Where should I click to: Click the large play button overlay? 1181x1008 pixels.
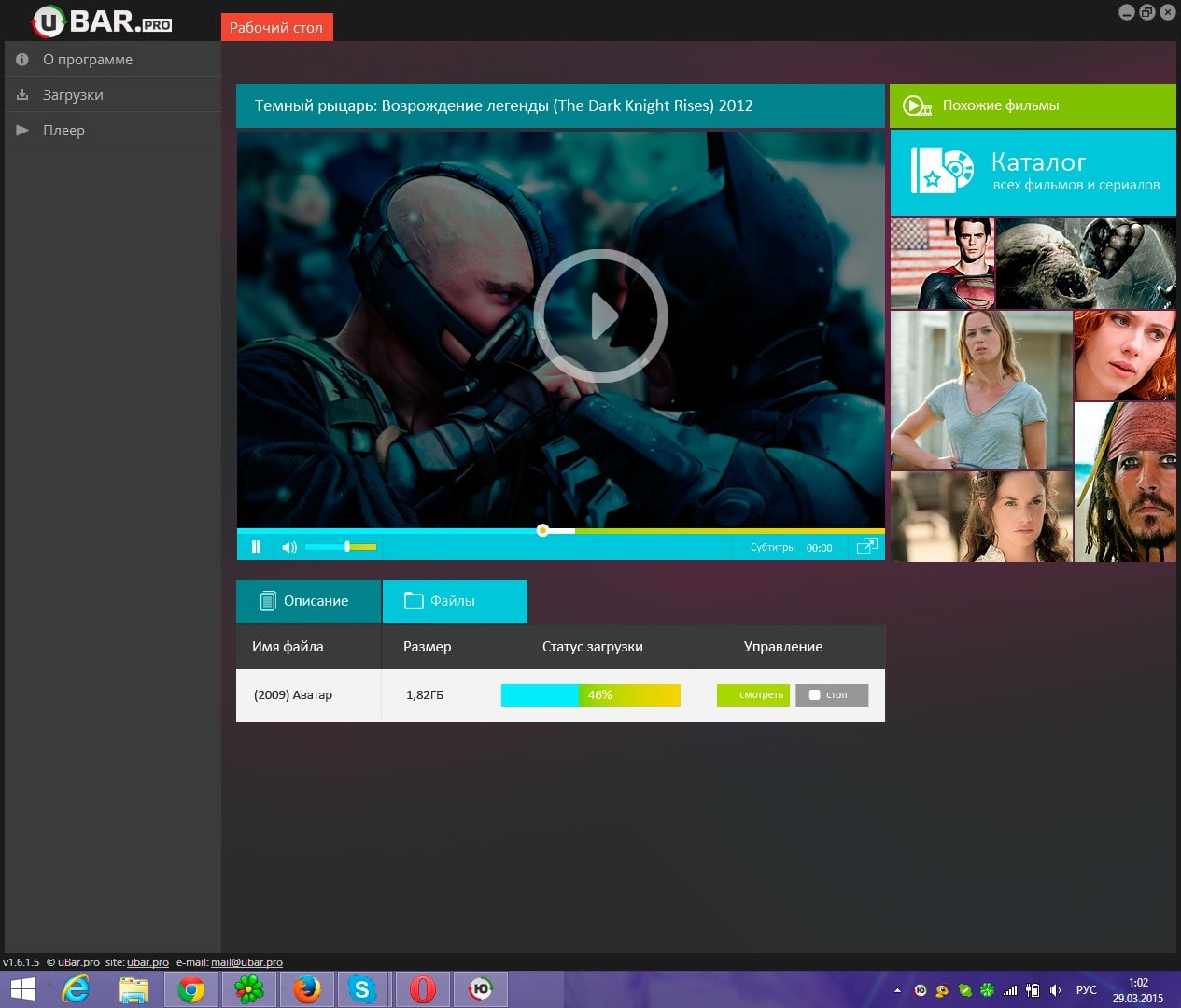coord(600,316)
